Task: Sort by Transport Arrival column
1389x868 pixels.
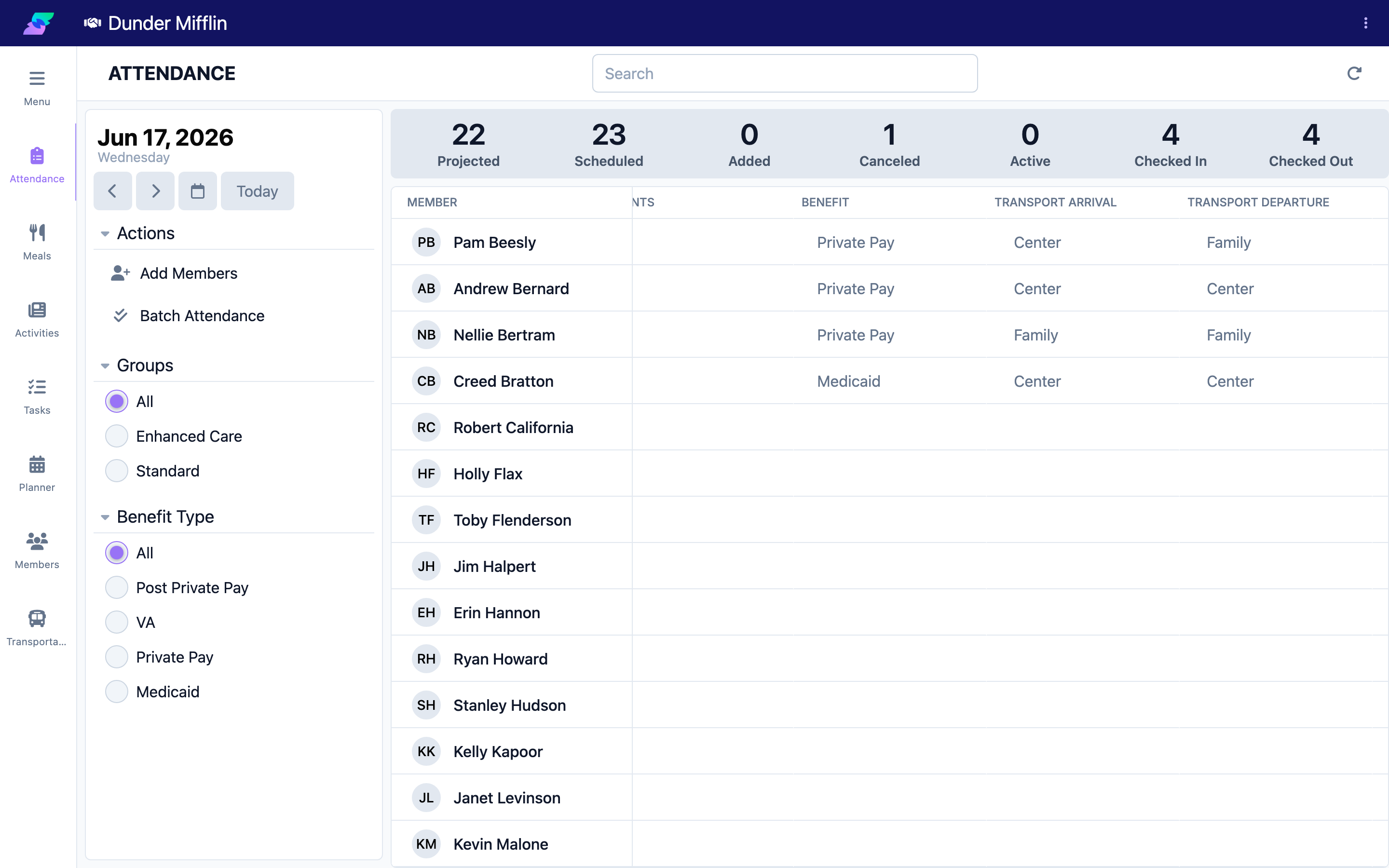Action: click(x=1055, y=202)
